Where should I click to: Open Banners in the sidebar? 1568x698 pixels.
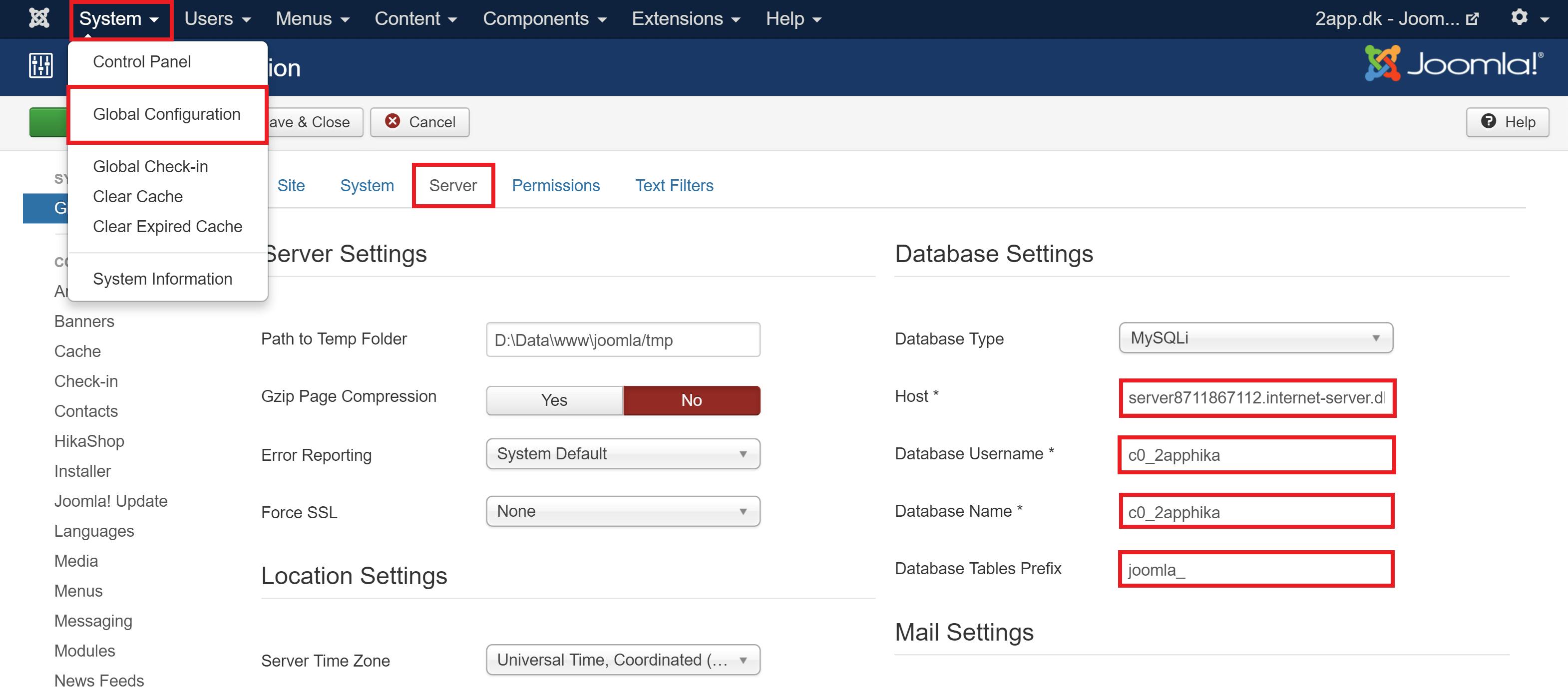(84, 321)
